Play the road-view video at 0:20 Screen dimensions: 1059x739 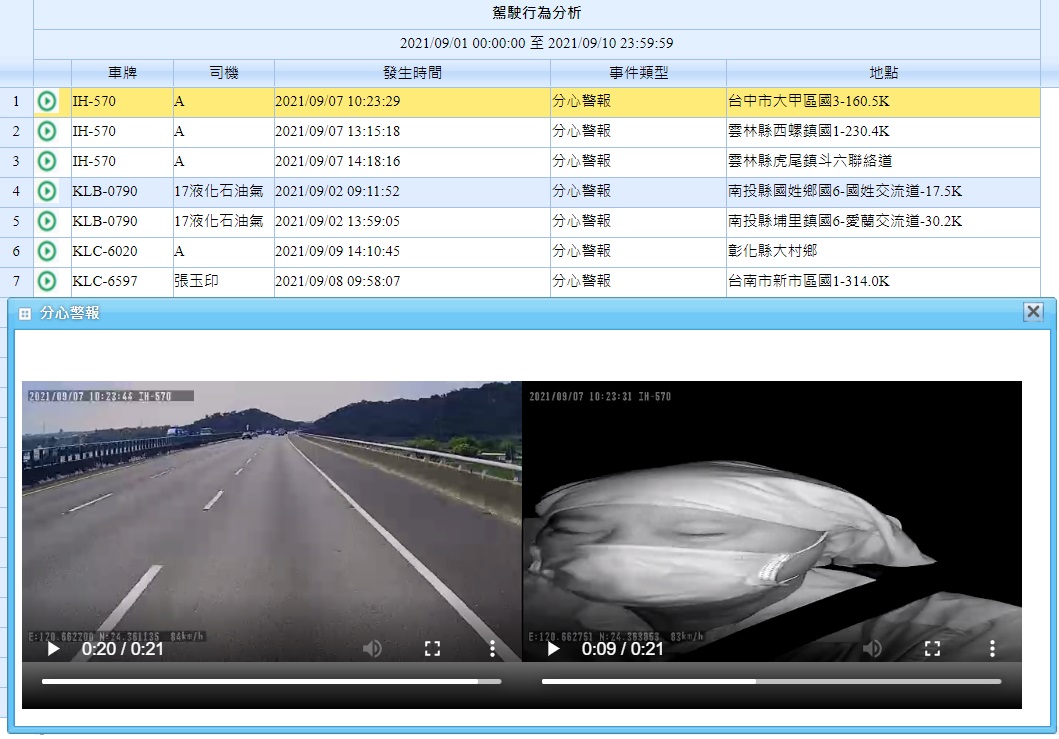[53, 649]
